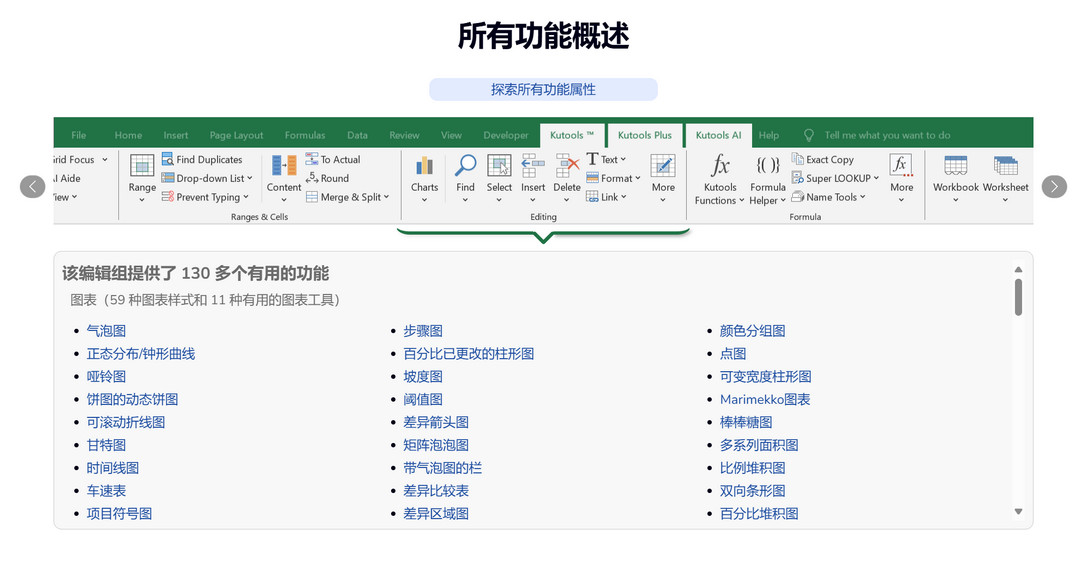1080x583 pixels.
Task: Click the feature list scrollbar thumb
Action: 1018,297
